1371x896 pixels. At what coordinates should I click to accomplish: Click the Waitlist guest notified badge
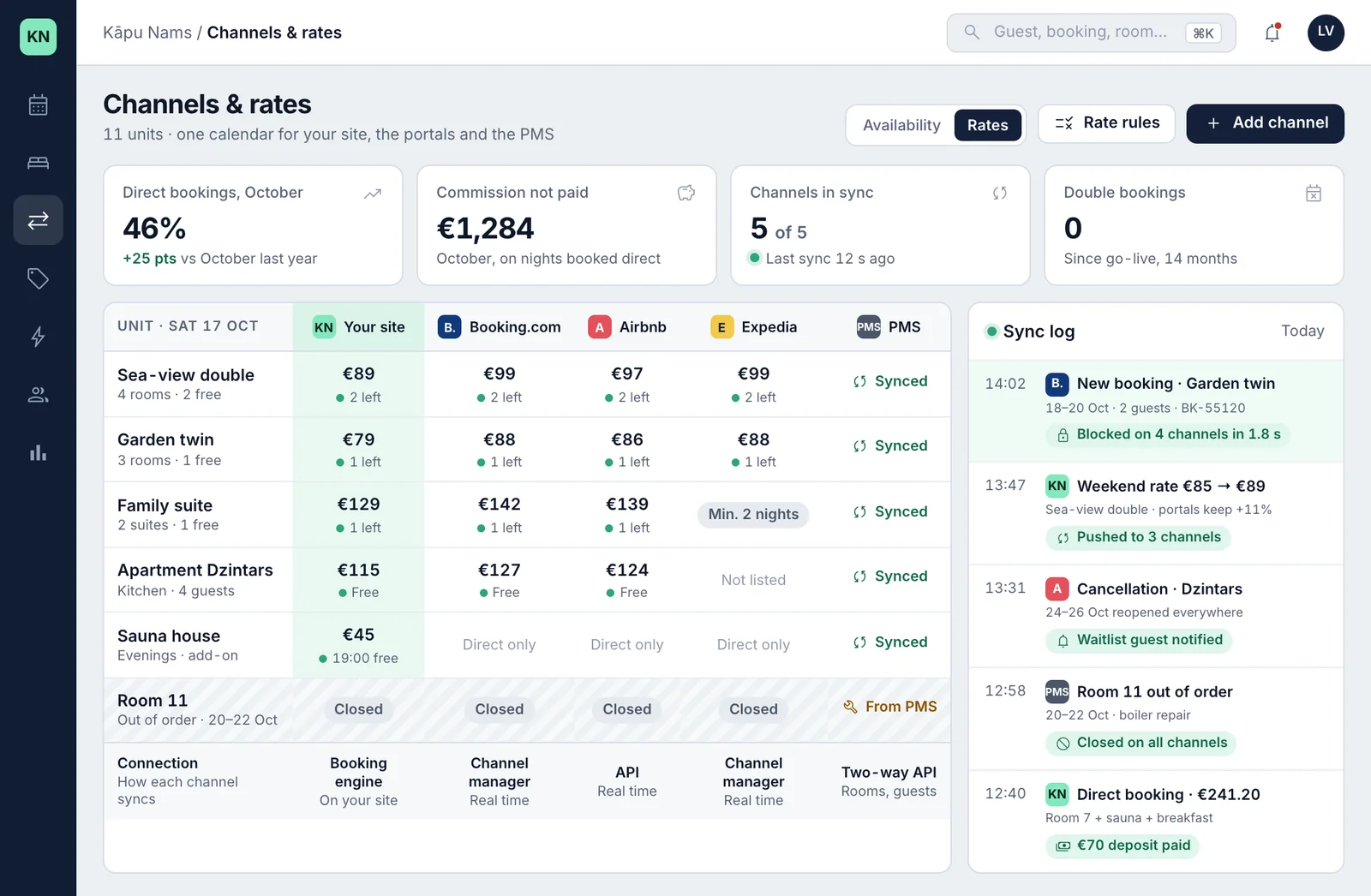(1139, 640)
